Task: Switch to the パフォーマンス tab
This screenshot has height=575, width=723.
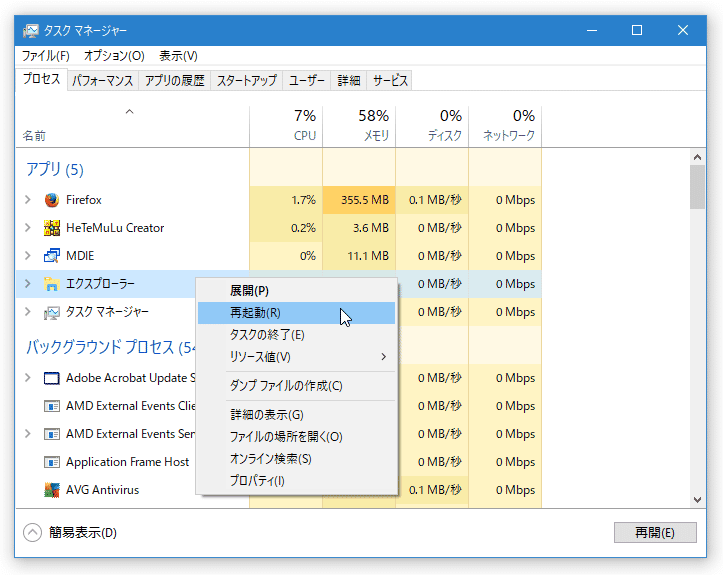Action: tap(102, 81)
